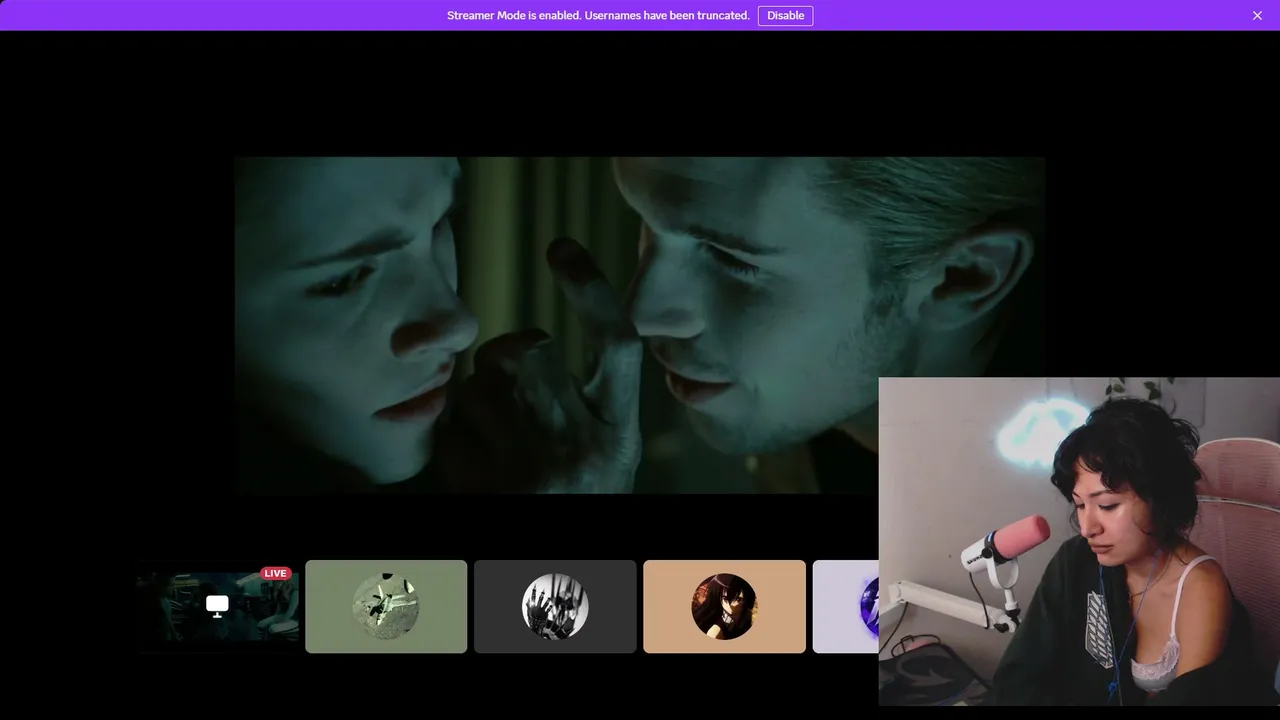Click Disable in the Streamer Mode banner
Screen dimensions: 1280x720
(x=785, y=15)
